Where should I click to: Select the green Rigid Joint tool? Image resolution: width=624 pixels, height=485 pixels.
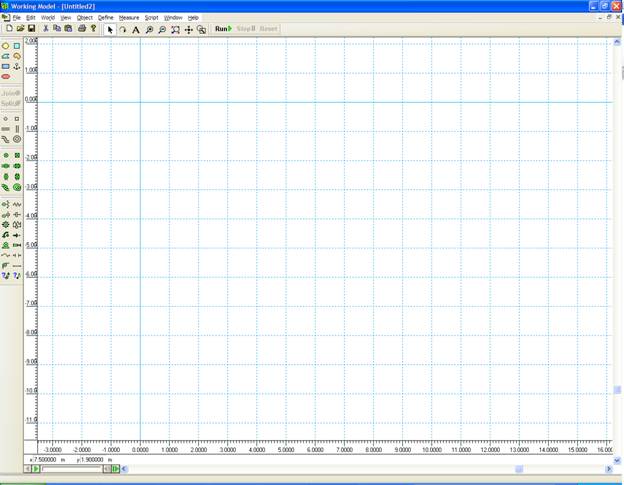pos(17,156)
